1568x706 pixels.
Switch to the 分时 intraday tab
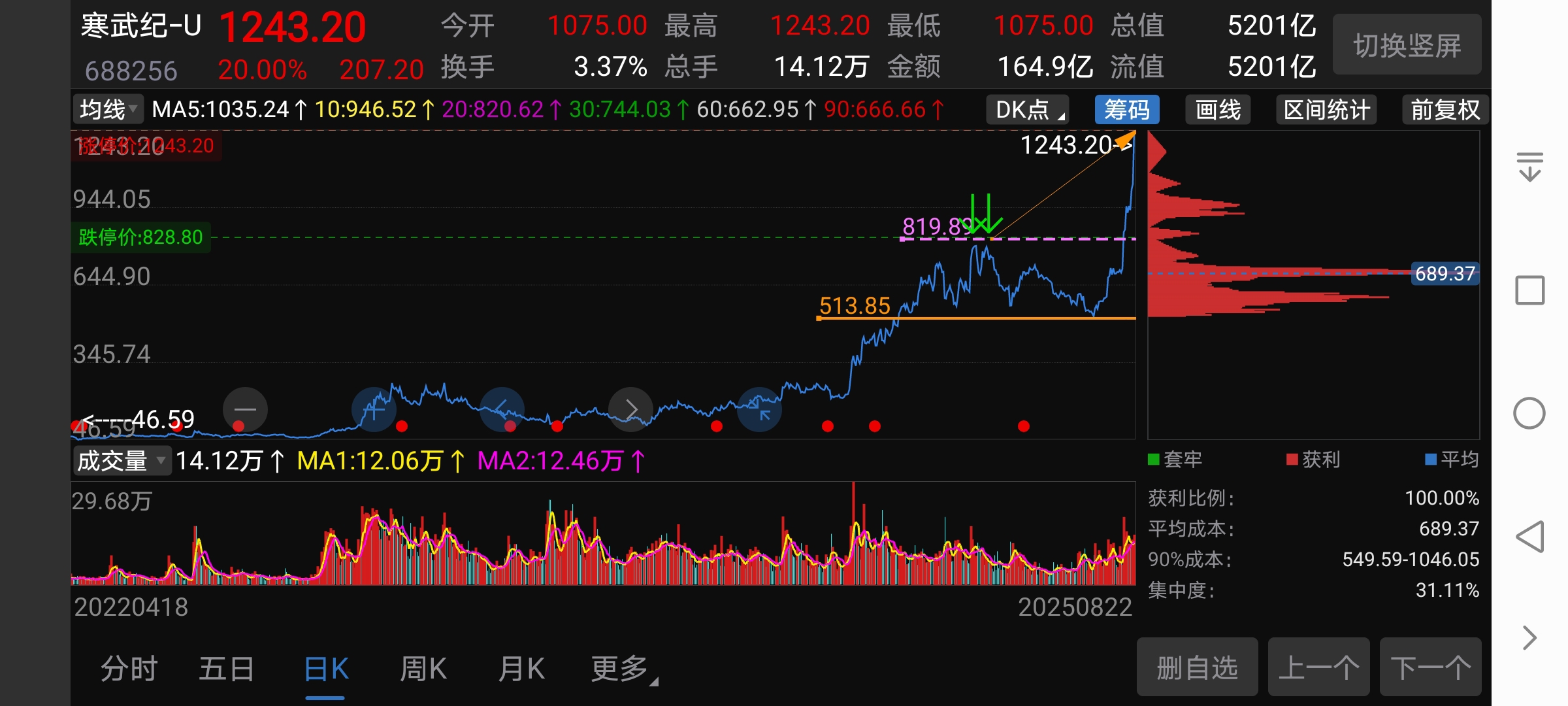coord(129,669)
